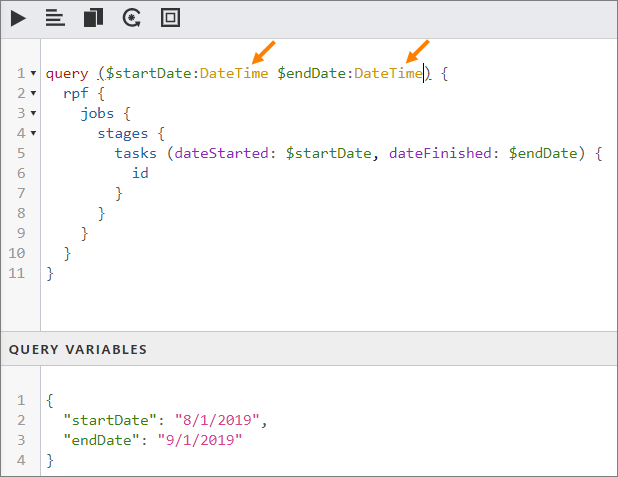
Task: Click the DateTime type after $endDate
Action: pos(388,73)
